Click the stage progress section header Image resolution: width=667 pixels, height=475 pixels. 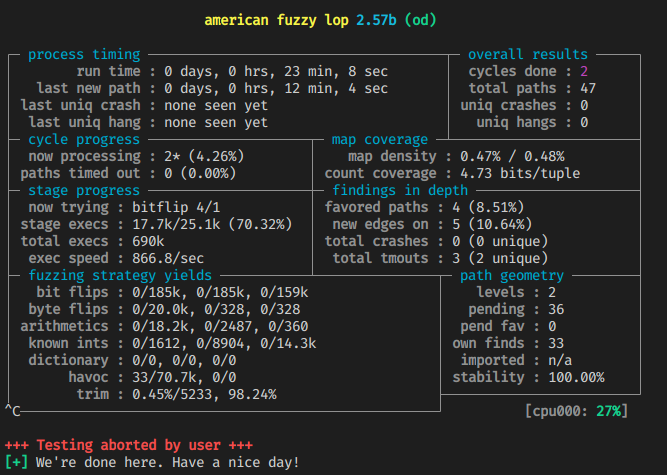pos(84,190)
